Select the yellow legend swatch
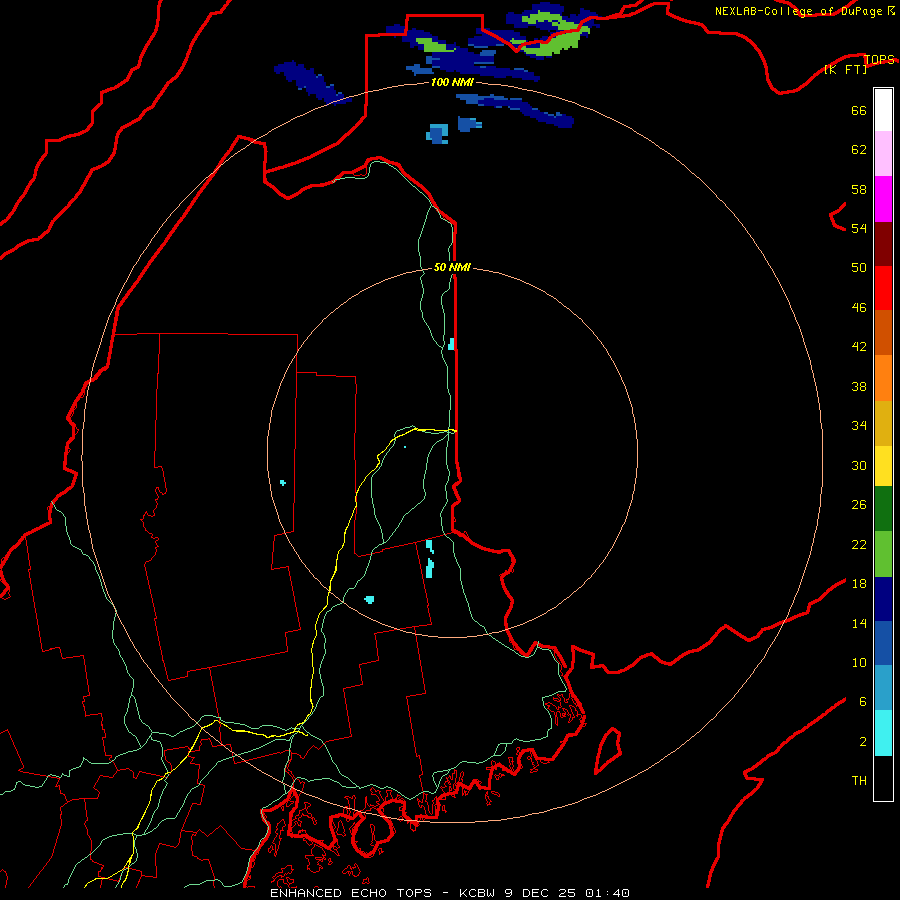 [x=883, y=465]
